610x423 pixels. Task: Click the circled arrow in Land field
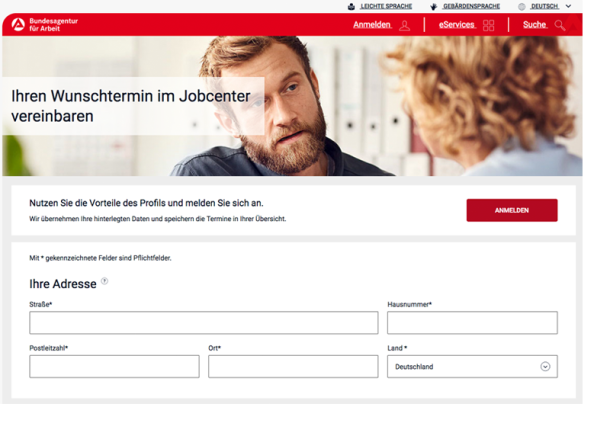pyautogui.click(x=545, y=367)
